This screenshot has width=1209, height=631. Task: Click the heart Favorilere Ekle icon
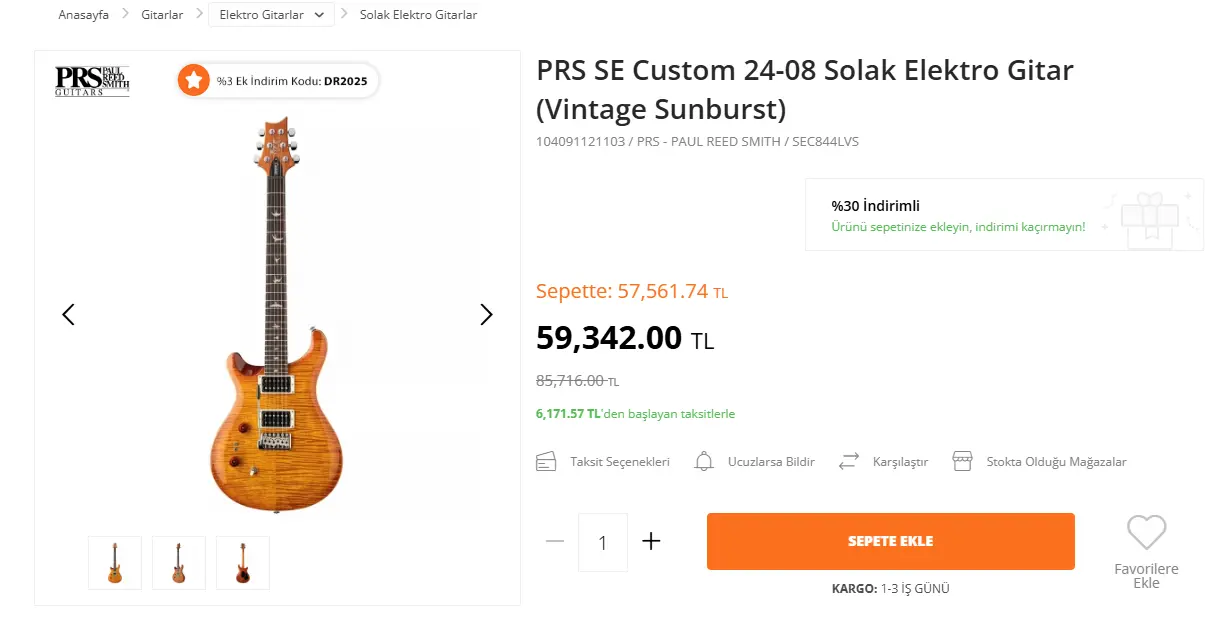pos(1146,532)
